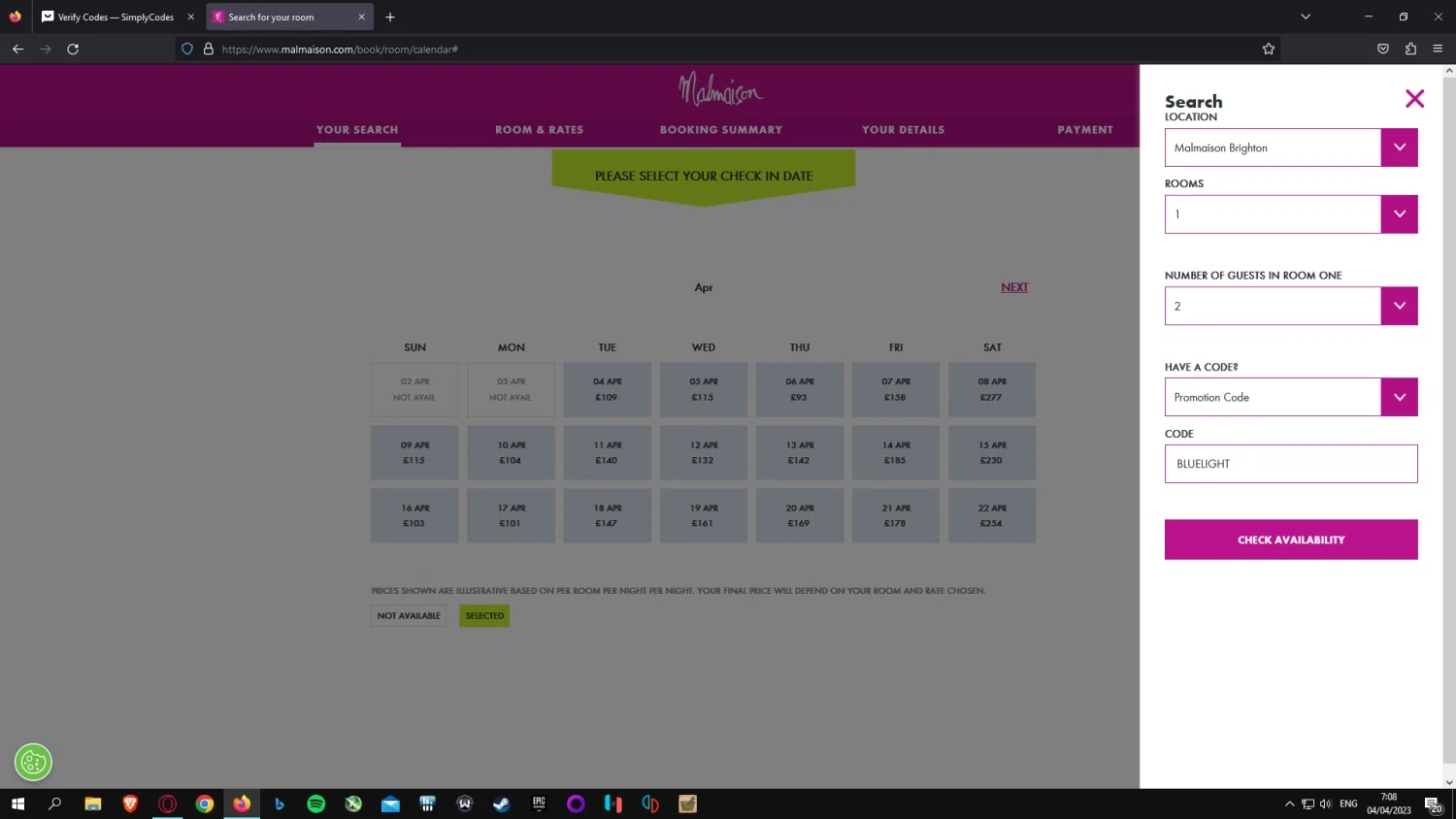Open the notification center showing 20

[1433, 803]
